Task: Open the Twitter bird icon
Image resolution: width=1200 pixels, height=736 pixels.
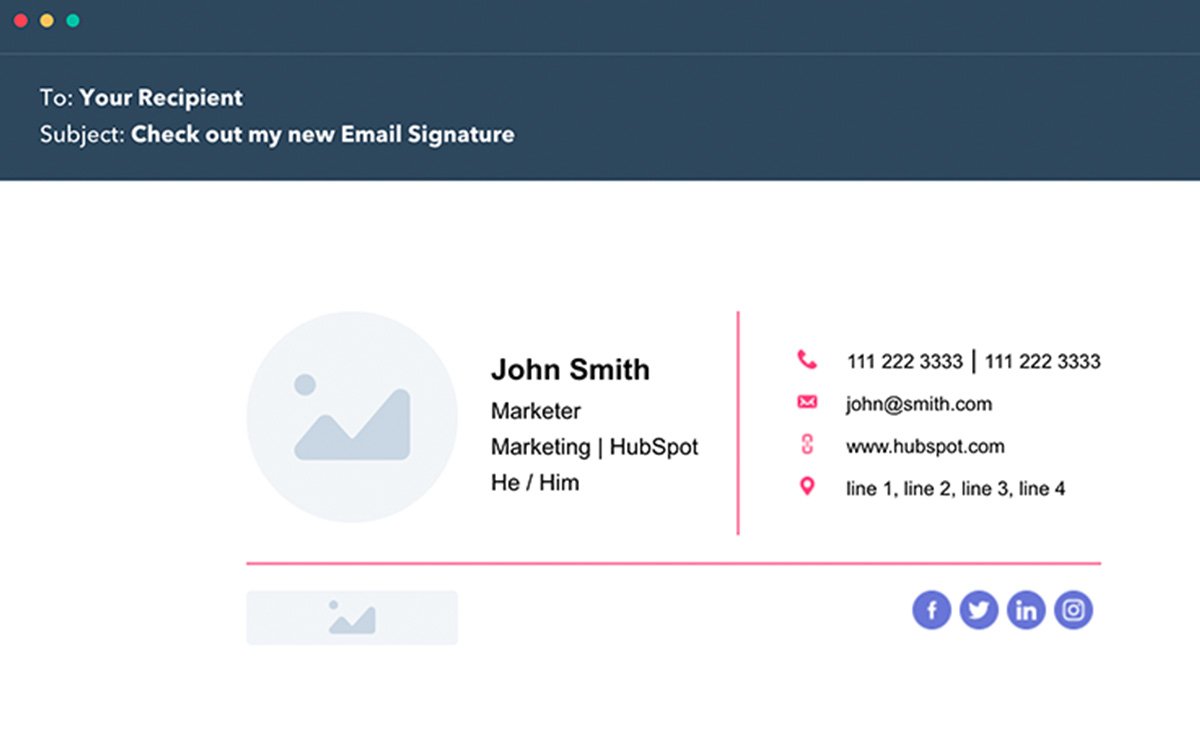Action: tap(978, 609)
